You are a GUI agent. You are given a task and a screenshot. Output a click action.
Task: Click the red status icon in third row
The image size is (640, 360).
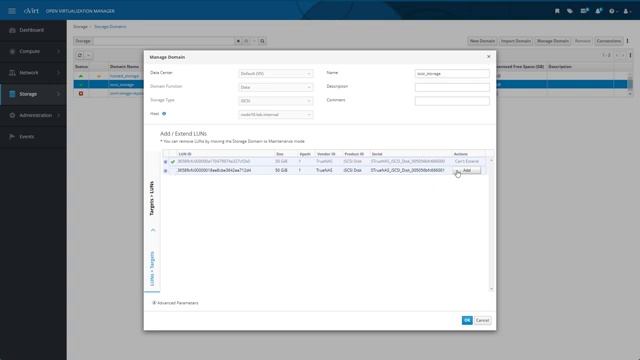[81, 93]
